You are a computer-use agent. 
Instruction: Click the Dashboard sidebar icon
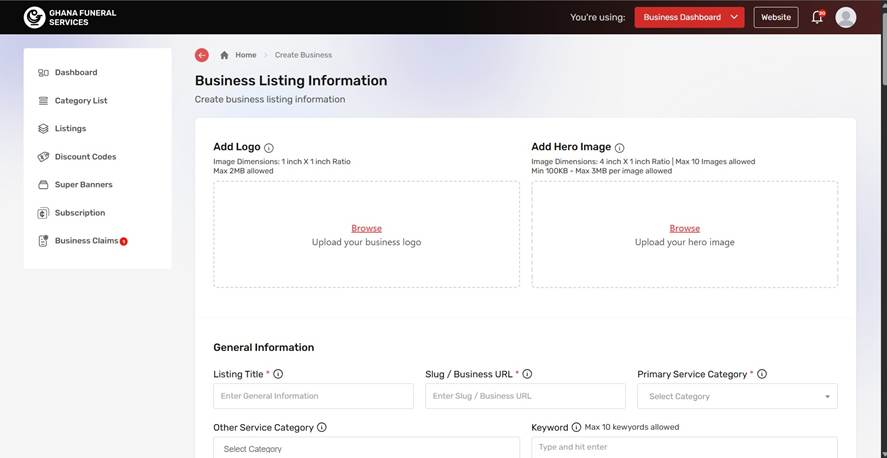click(43, 72)
